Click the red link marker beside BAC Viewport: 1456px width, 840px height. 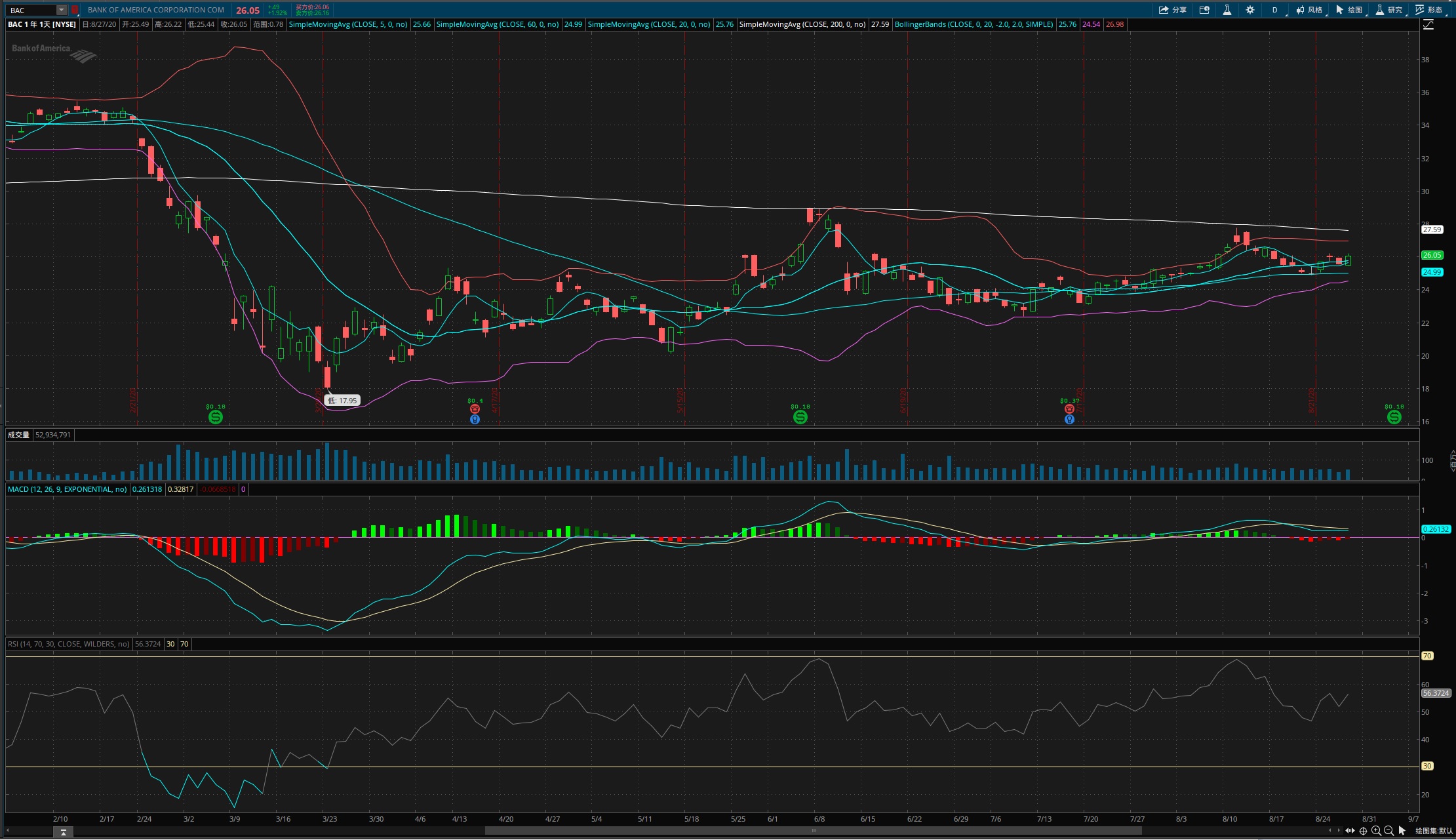(x=75, y=10)
